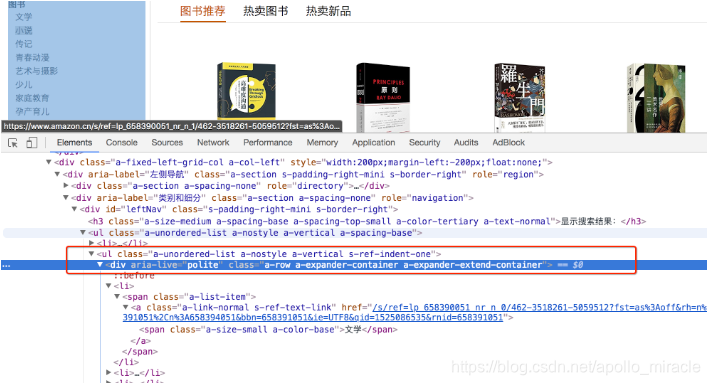Open the Application tab

point(374,143)
